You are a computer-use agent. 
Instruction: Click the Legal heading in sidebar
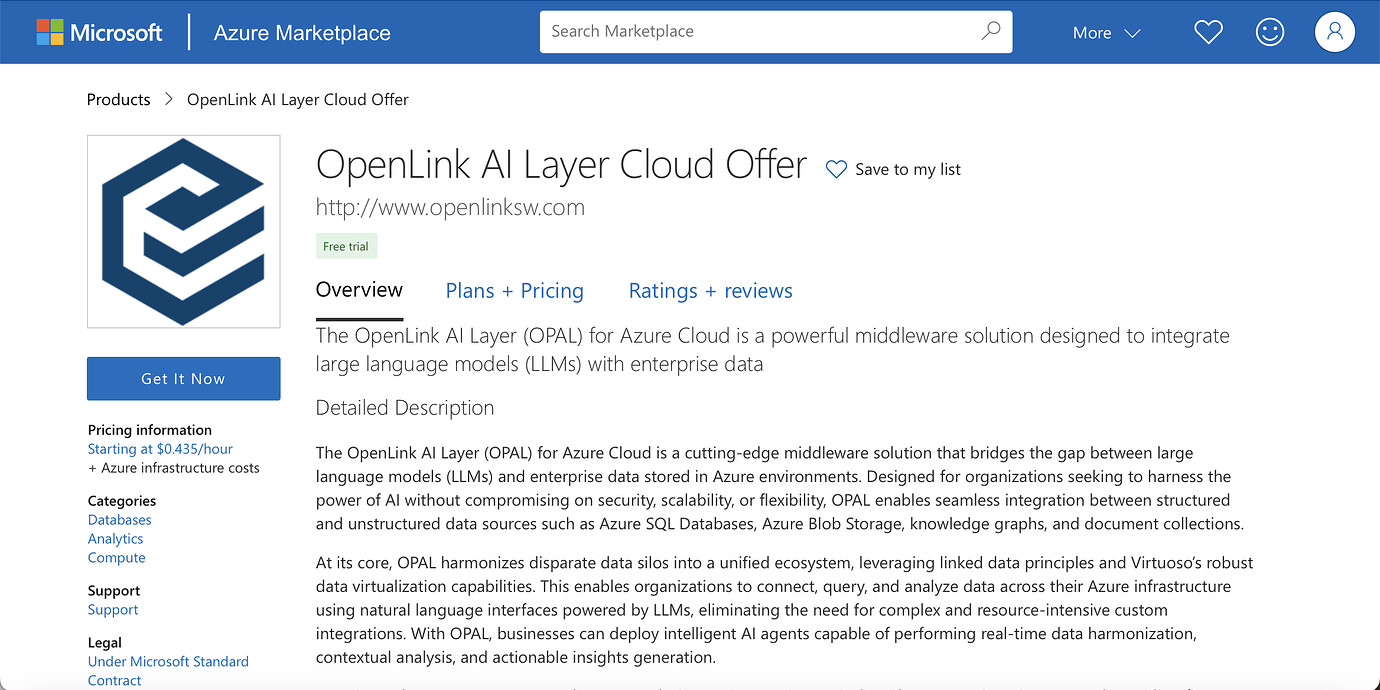click(105, 643)
